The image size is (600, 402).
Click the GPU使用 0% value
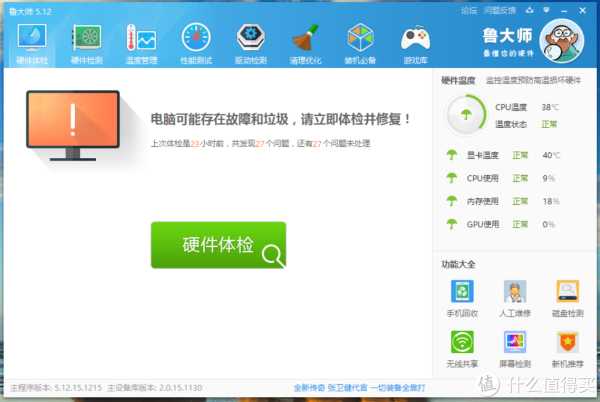(x=549, y=224)
